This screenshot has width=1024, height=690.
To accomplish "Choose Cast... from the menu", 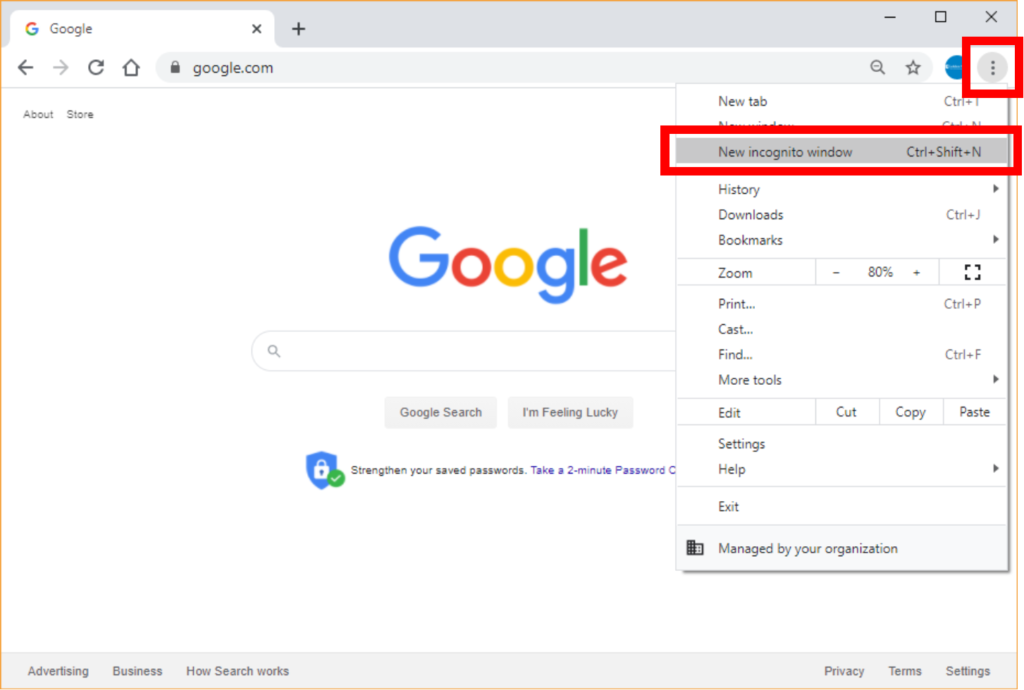I will (842, 329).
